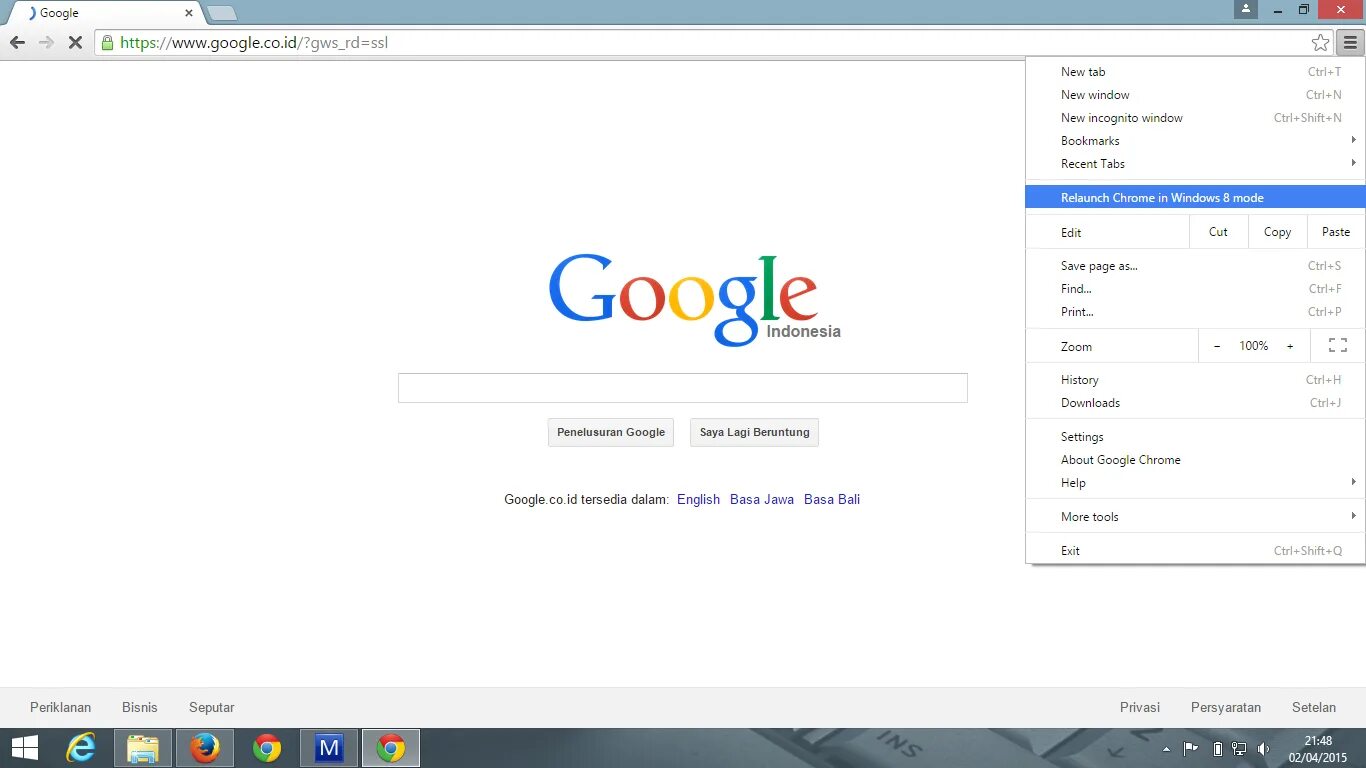Viewport: 1366px width, 768px height.
Task: Select Find... from the menu
Action: [x=1196, y=289]
